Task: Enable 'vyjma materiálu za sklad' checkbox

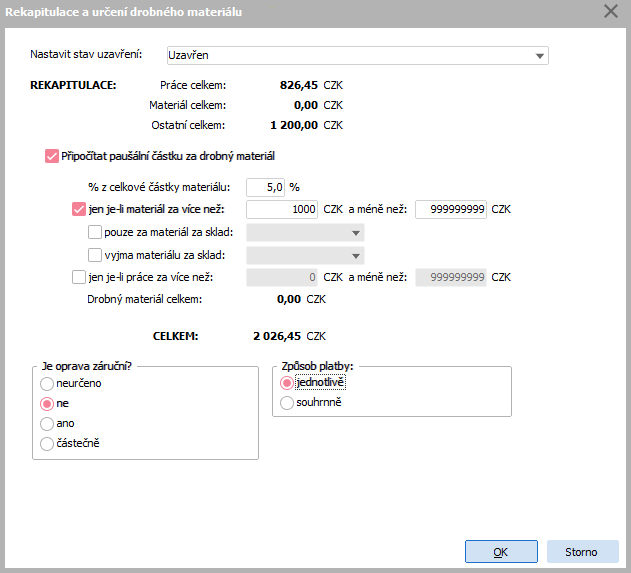Action: [95, 255]
